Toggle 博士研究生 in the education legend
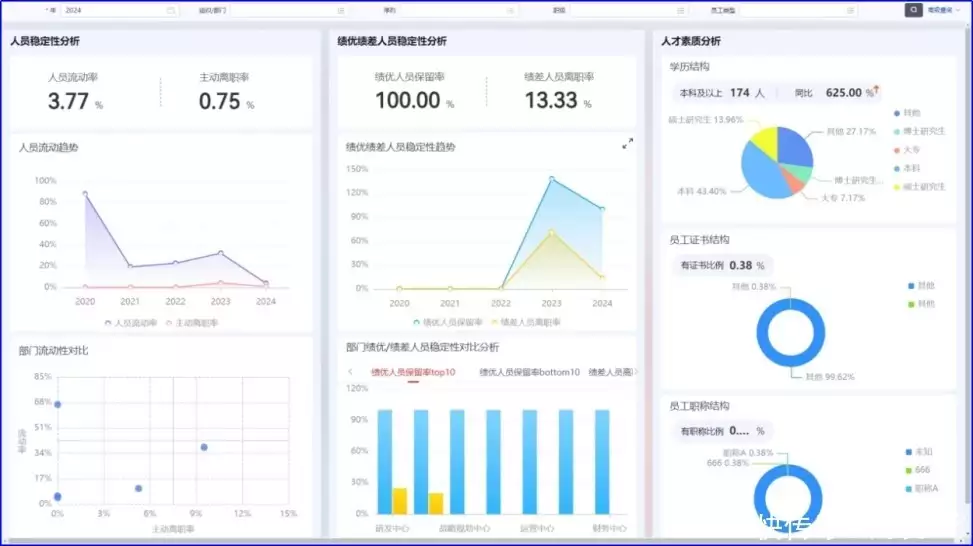 tap(920, 132)
